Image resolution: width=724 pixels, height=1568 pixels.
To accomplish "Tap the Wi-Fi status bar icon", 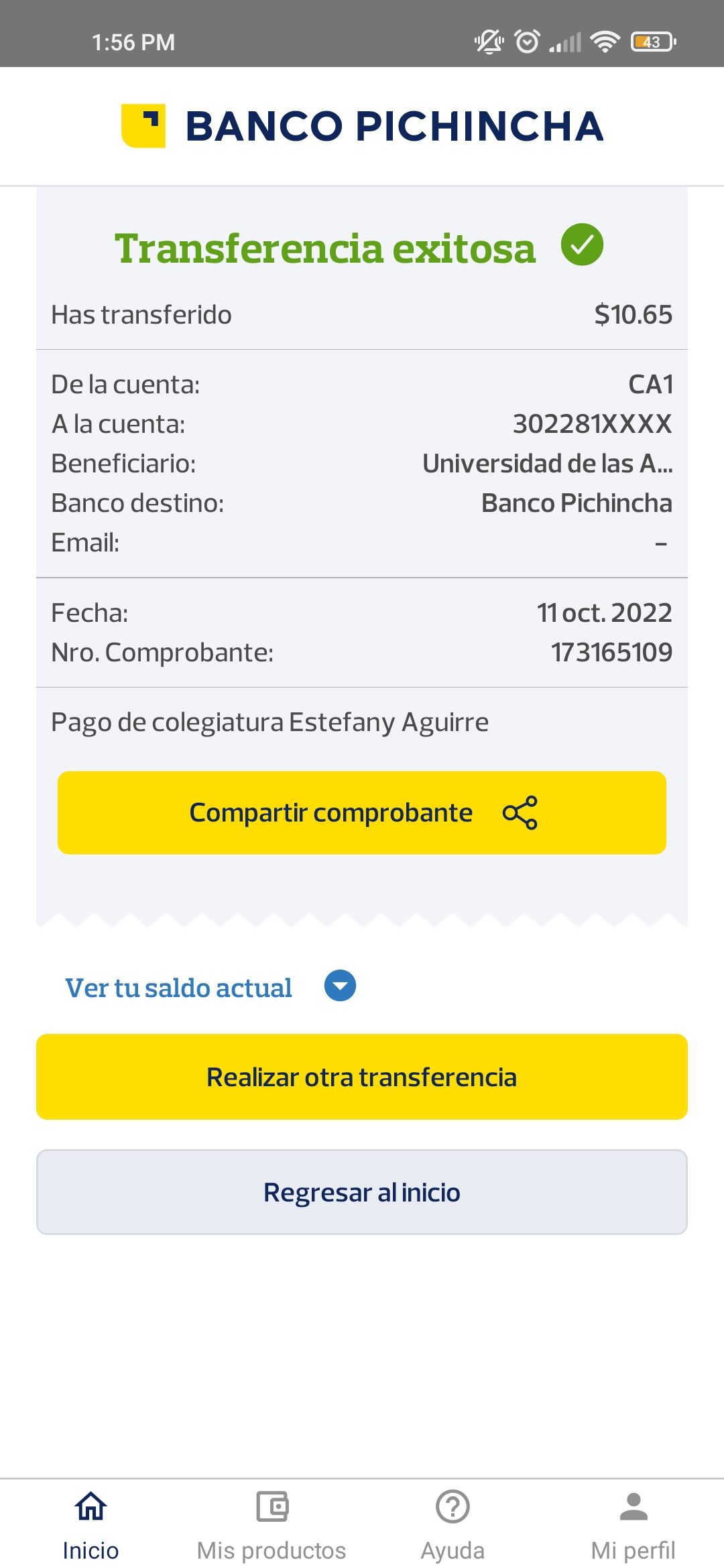I will coord(605,42).
